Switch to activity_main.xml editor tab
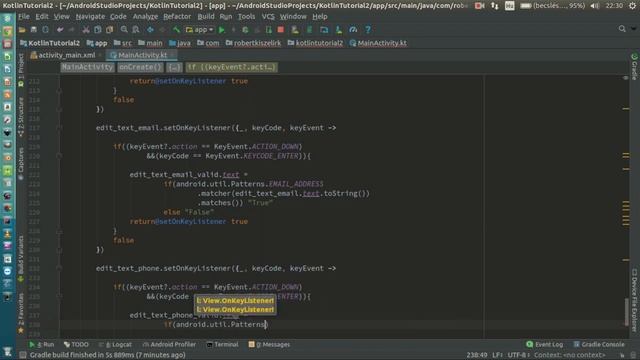This screenshot has height=360, width=640. pos(65,55)
